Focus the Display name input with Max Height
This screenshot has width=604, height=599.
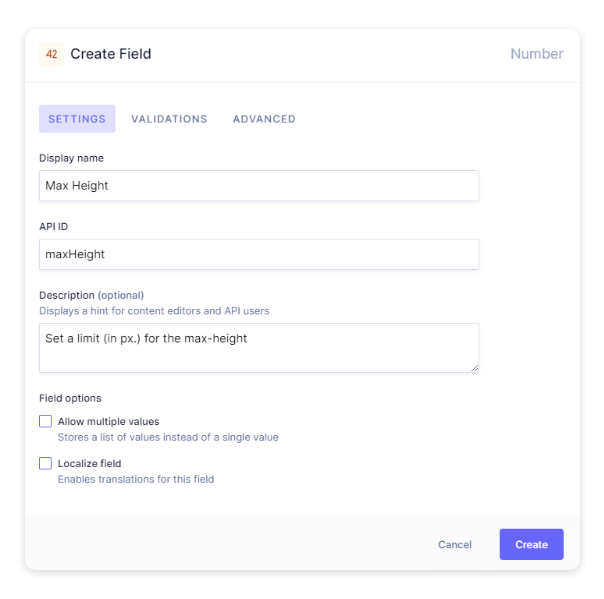coord(258,185)
